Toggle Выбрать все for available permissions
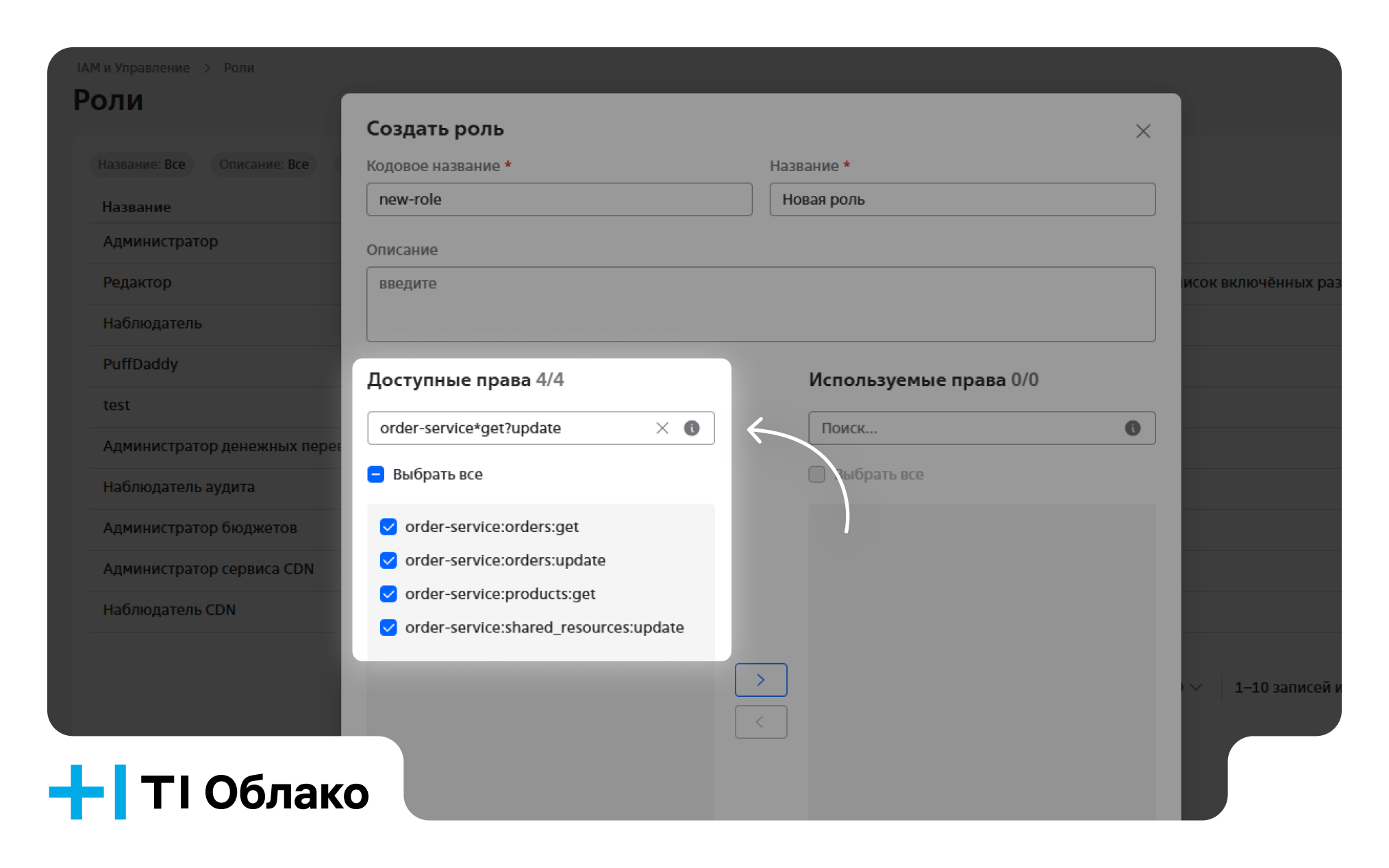Screen dimensions: 1389x868 click(376, 474)
